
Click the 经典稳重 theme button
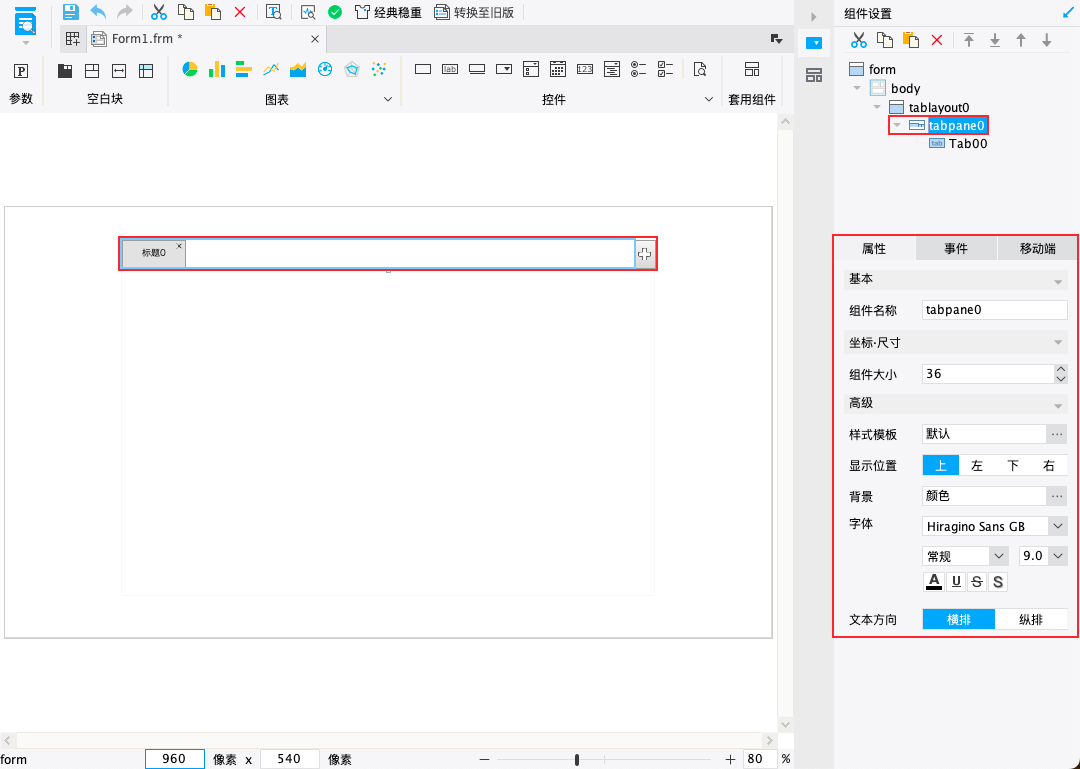point(388,12)
